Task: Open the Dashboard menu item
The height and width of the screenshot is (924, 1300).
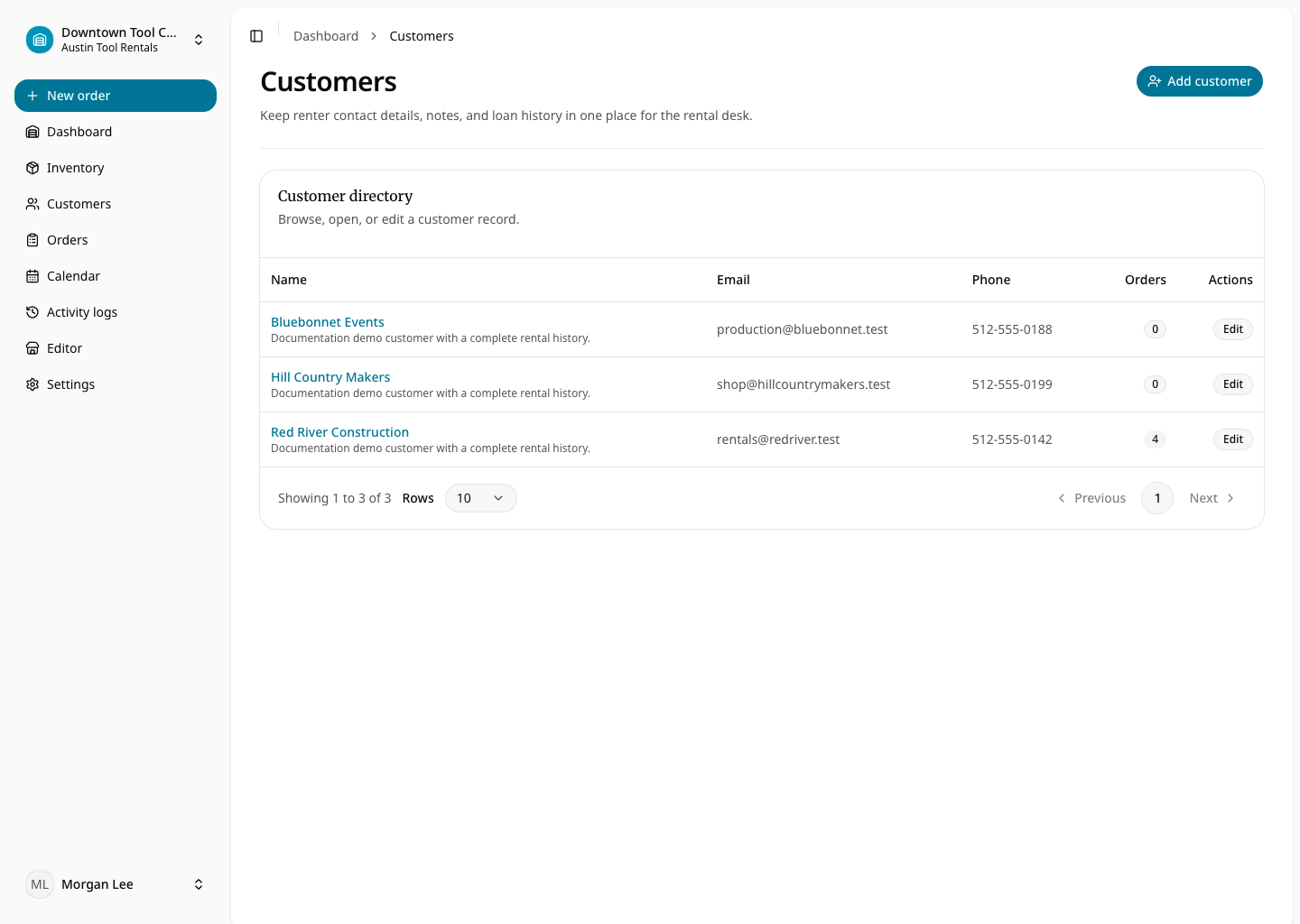Action: (x=116, y=132)
